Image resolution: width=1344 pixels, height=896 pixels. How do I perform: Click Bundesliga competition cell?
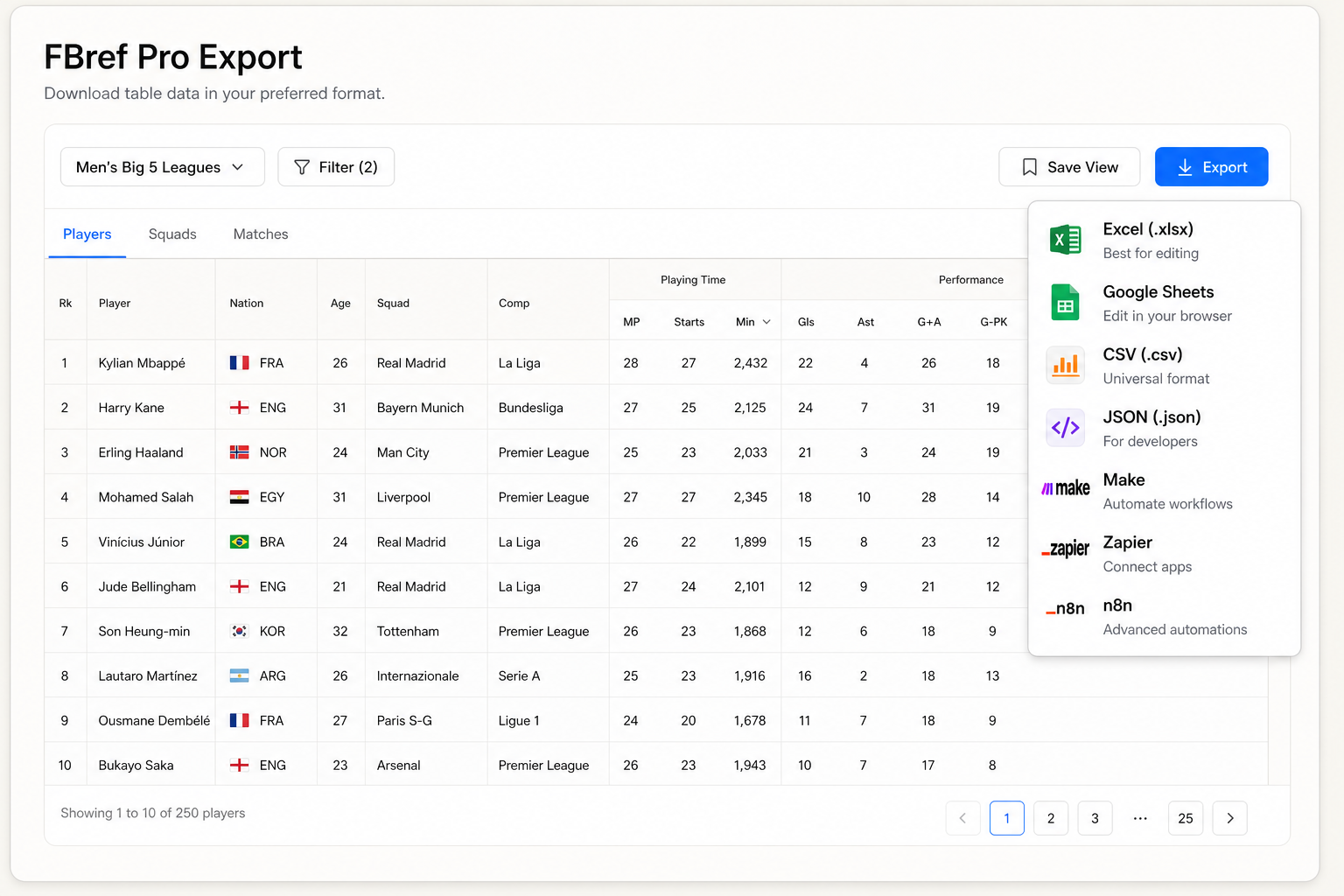[x=530, y=408]
